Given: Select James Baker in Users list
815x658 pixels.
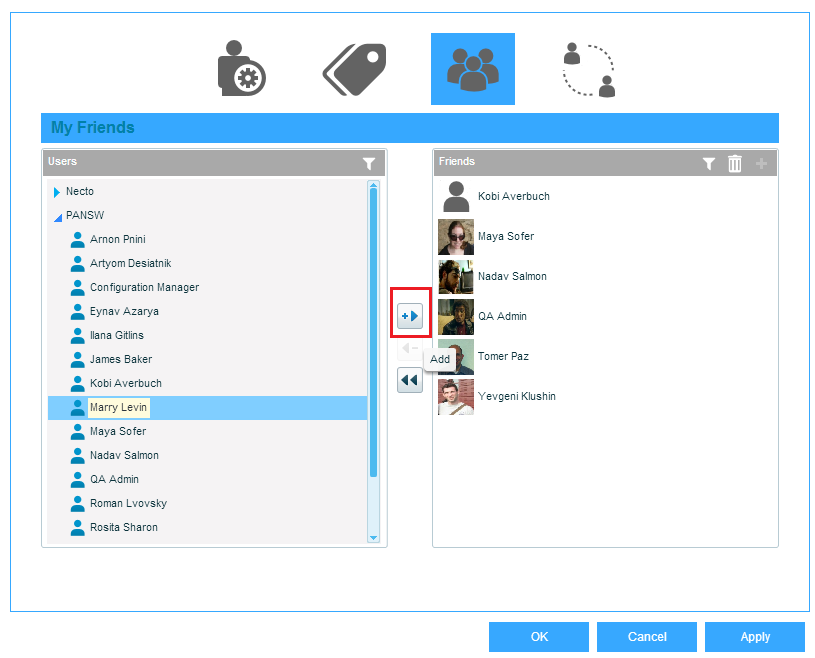Looking at the screenshot, I should [120, 359].
